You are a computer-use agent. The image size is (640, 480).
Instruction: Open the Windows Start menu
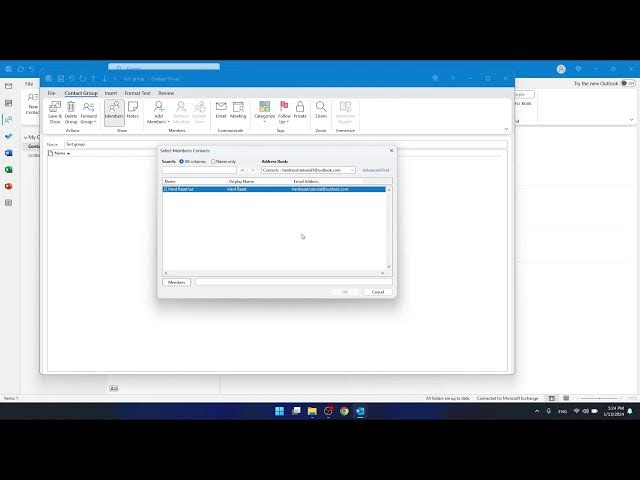280,411
